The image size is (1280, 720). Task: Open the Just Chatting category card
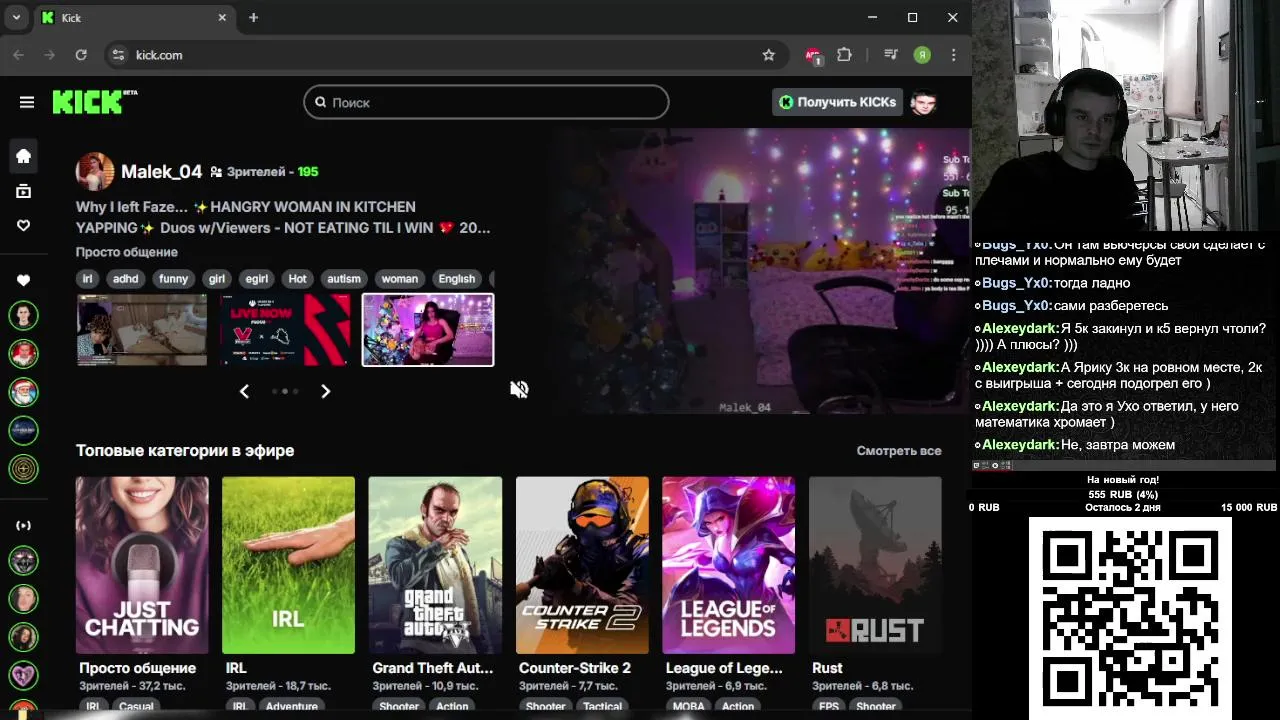tap(142, 565)
